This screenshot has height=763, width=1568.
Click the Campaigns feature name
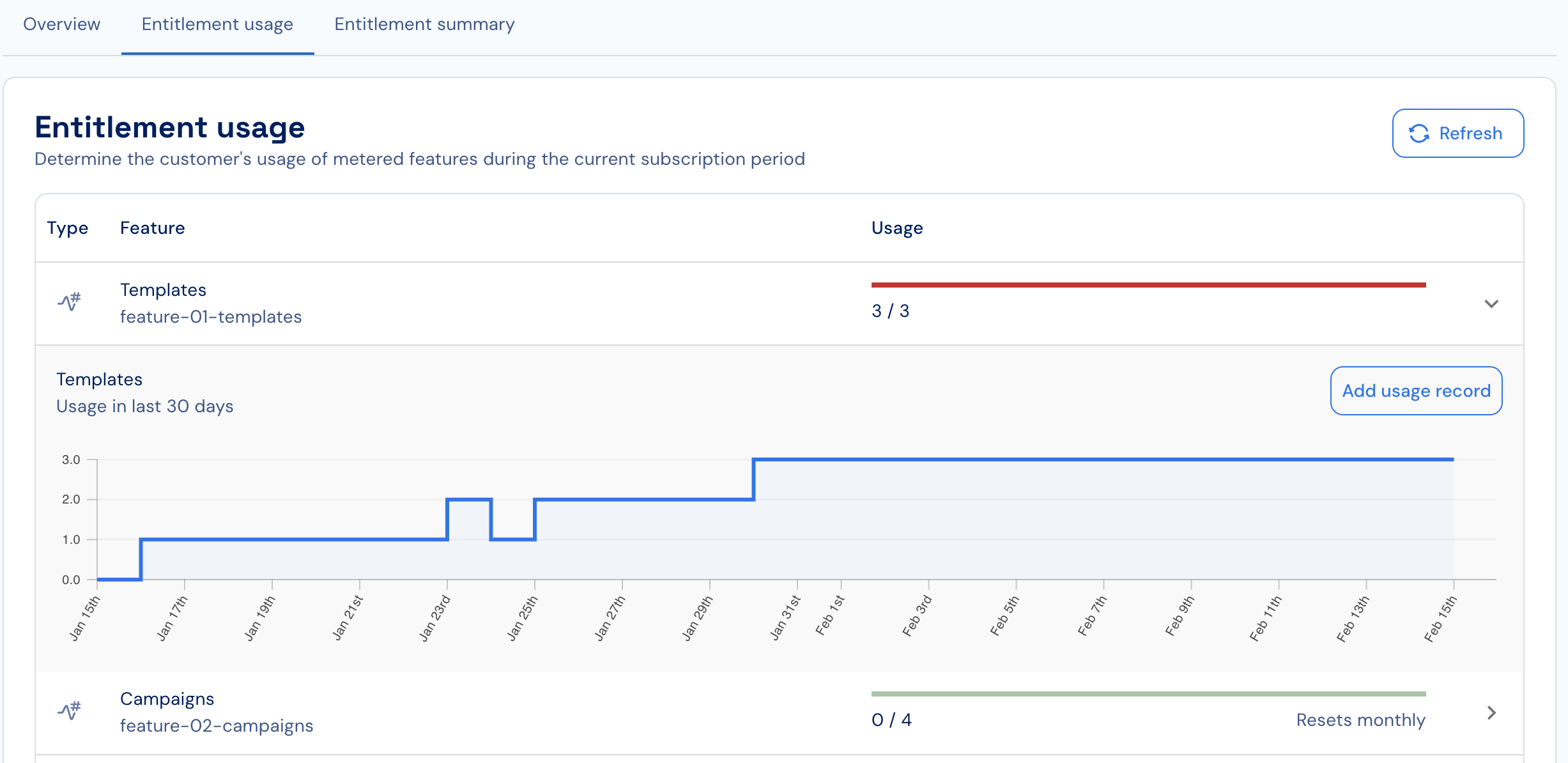tap(167, 699)
